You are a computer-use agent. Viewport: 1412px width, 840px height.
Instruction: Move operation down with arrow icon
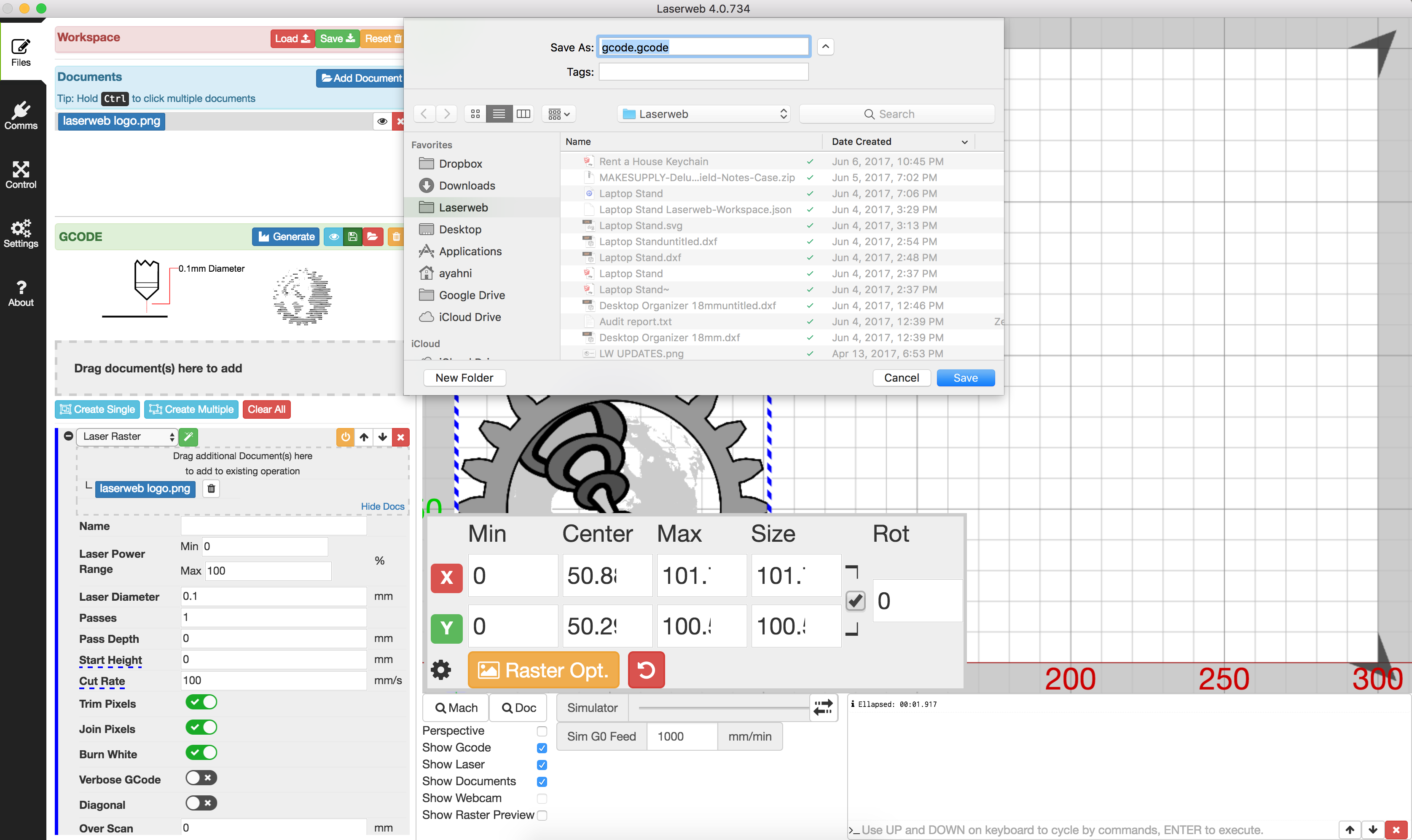pyautogui.click(x=382, y=437)
